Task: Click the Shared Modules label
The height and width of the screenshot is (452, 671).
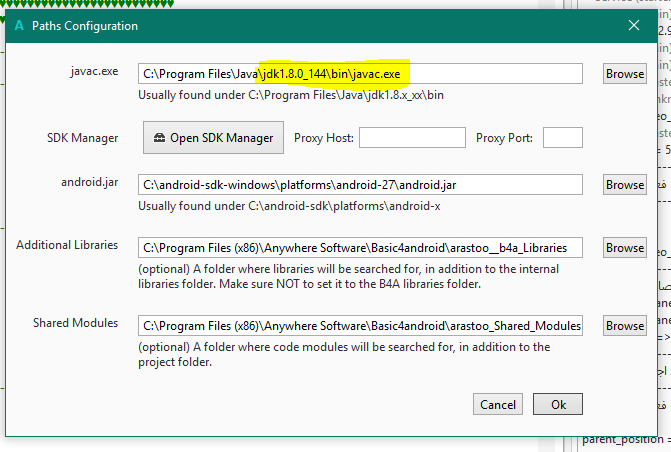Action: (x=75, y=324)
